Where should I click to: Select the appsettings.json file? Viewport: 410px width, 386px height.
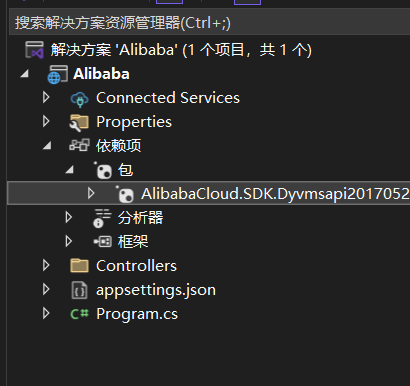click(x=156, y=290)
